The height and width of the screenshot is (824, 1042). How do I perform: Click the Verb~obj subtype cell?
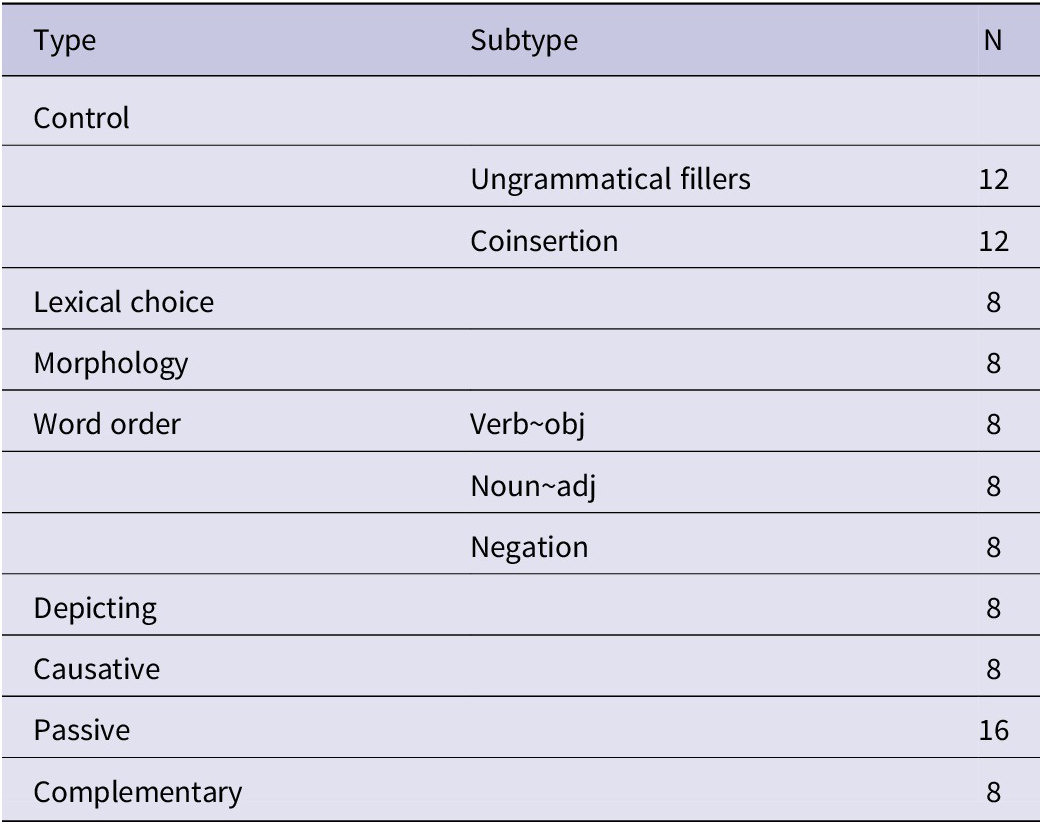pyautogui.click(x=527, y=425)
